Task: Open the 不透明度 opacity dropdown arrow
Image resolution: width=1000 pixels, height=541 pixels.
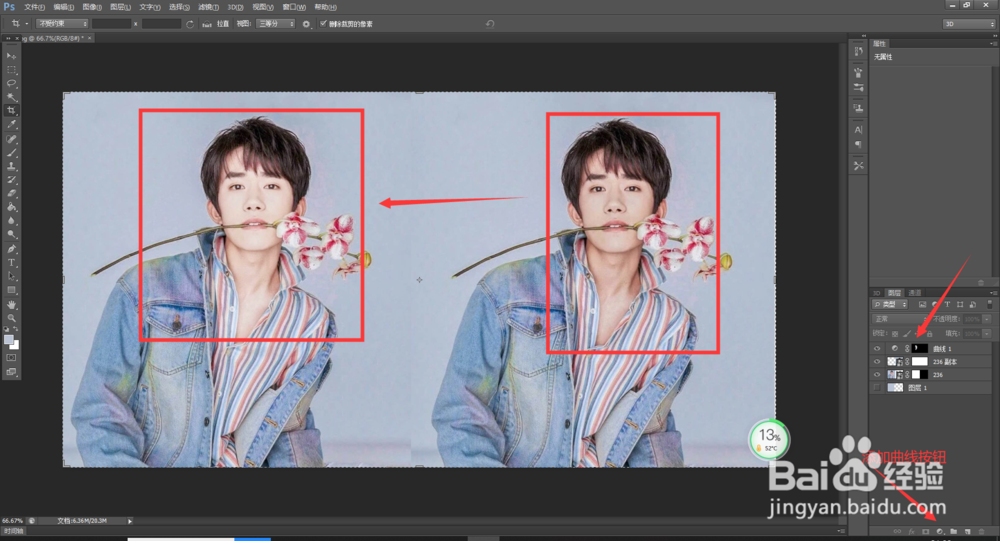Action: 987,318
